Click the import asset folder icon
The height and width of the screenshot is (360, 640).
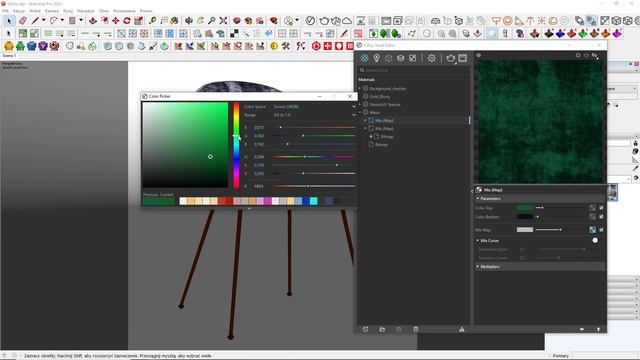click(382, 329)
